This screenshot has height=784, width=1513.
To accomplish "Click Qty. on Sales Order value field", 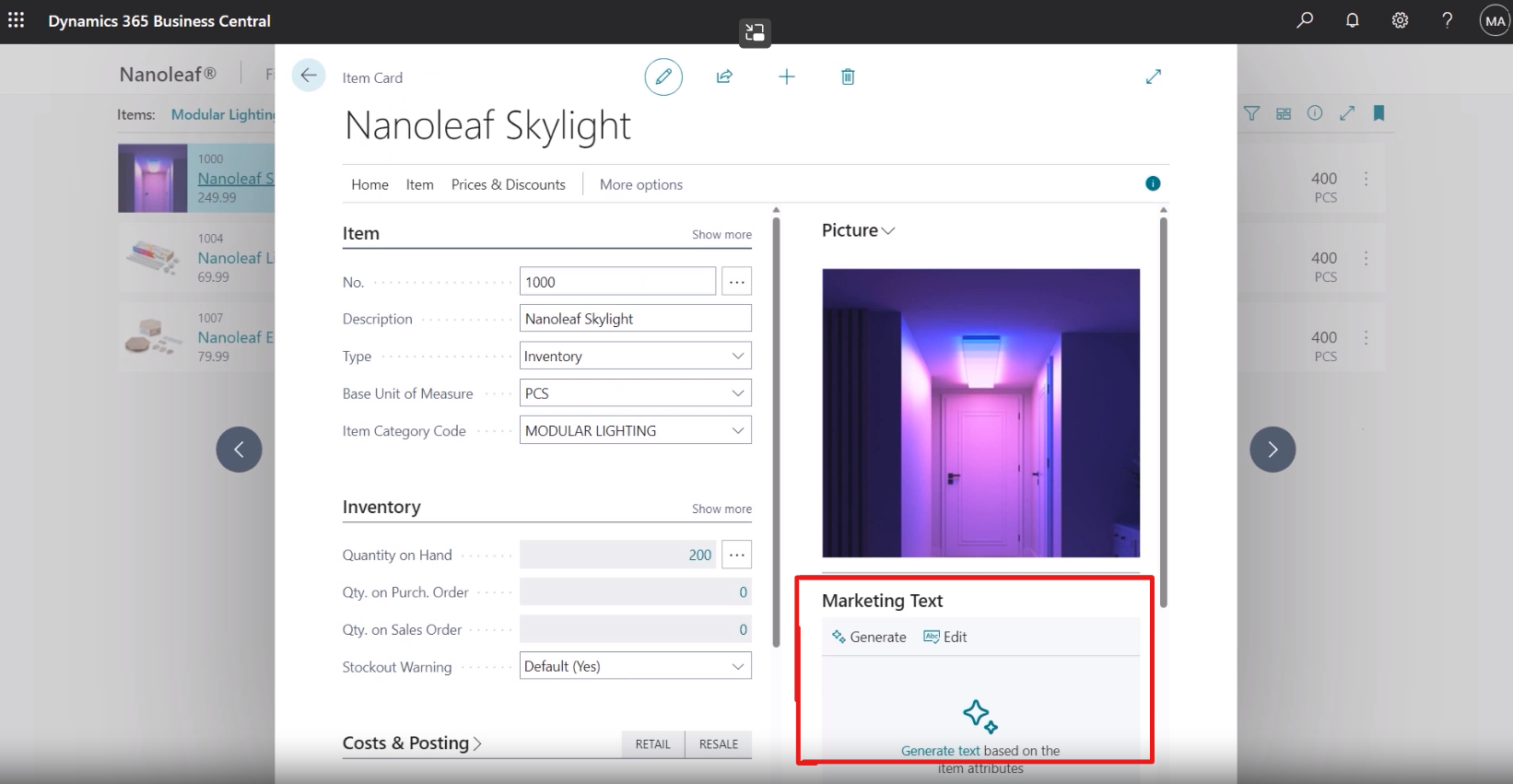I will [636, 629].
